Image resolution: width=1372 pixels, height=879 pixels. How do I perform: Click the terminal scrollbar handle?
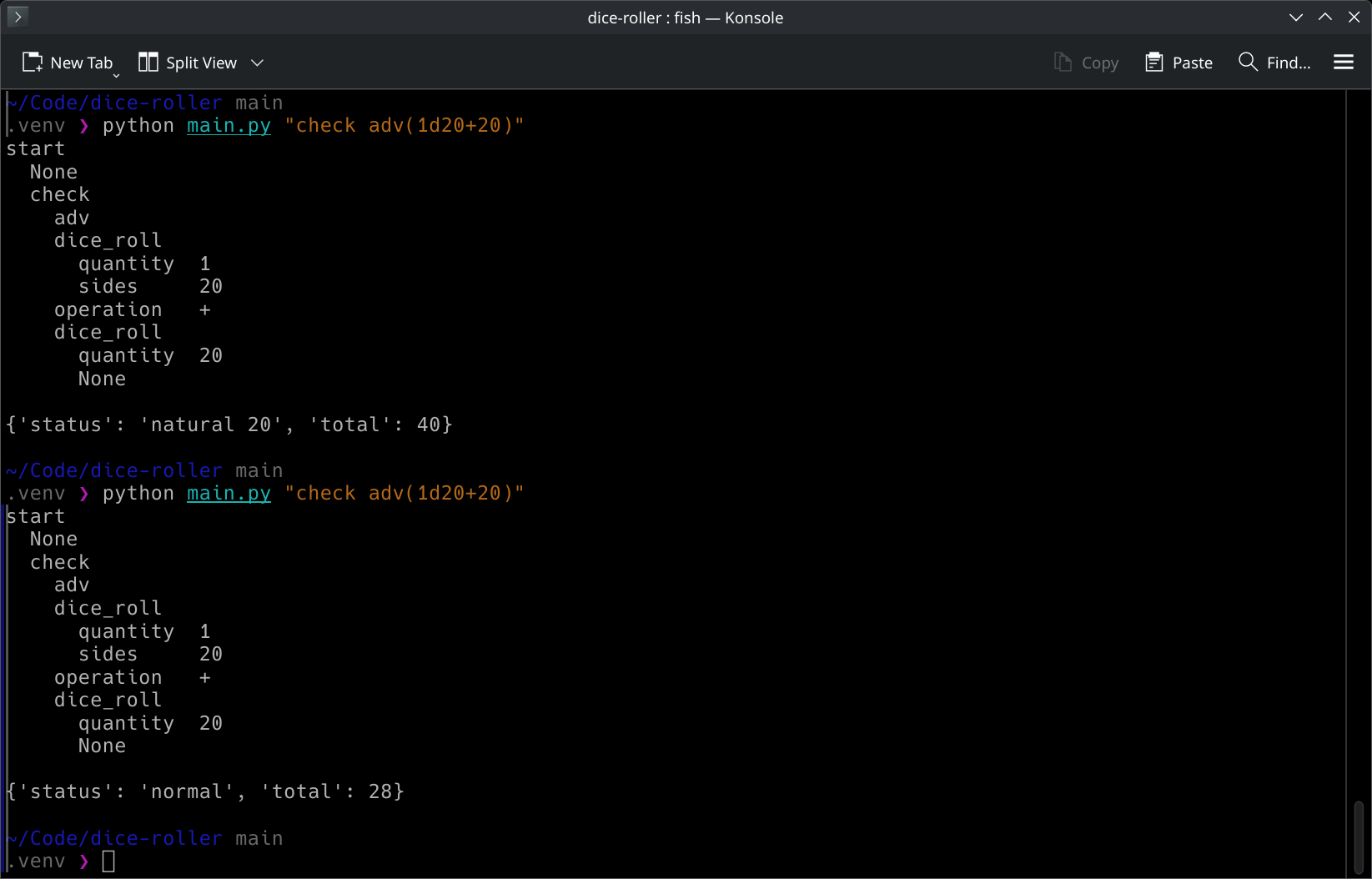[x=1358, y=836]
